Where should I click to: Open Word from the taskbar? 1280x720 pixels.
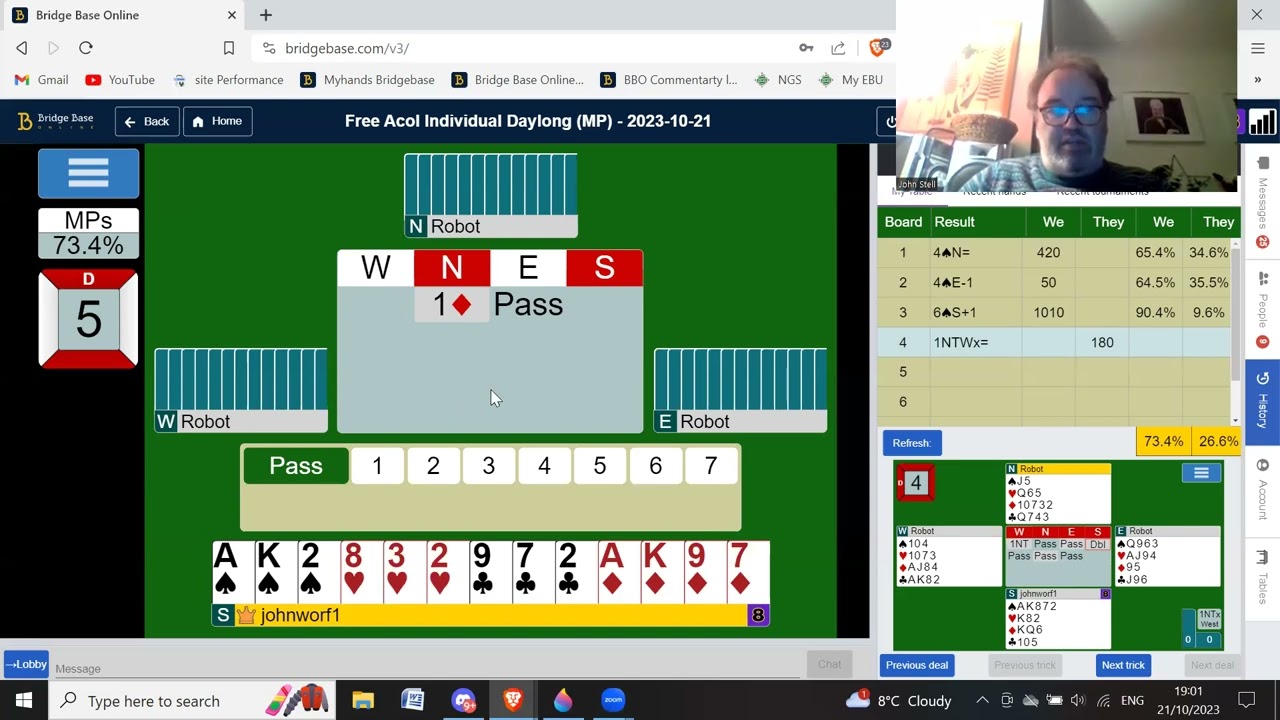(413, 700)
